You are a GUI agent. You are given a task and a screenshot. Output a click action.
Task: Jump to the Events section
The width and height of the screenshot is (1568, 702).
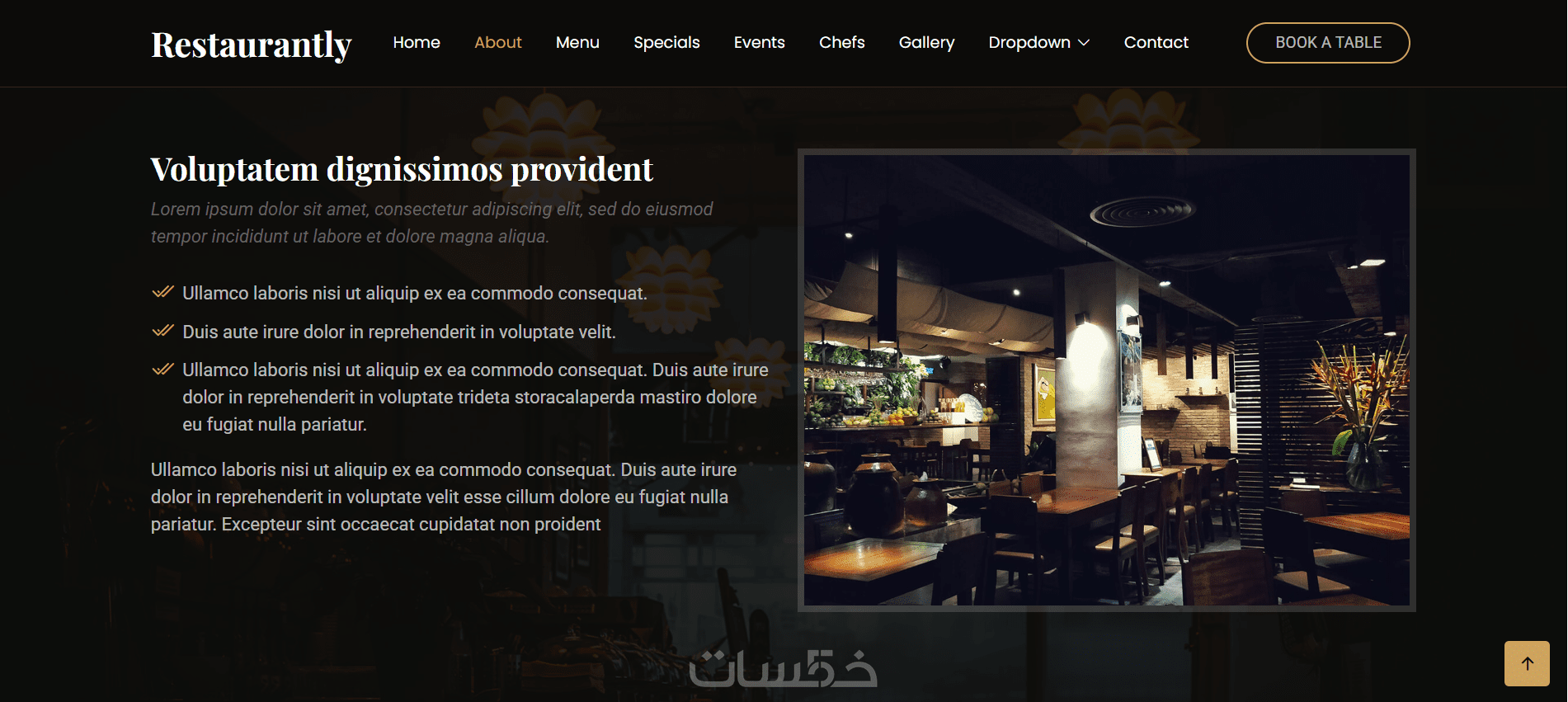point(759,42)
